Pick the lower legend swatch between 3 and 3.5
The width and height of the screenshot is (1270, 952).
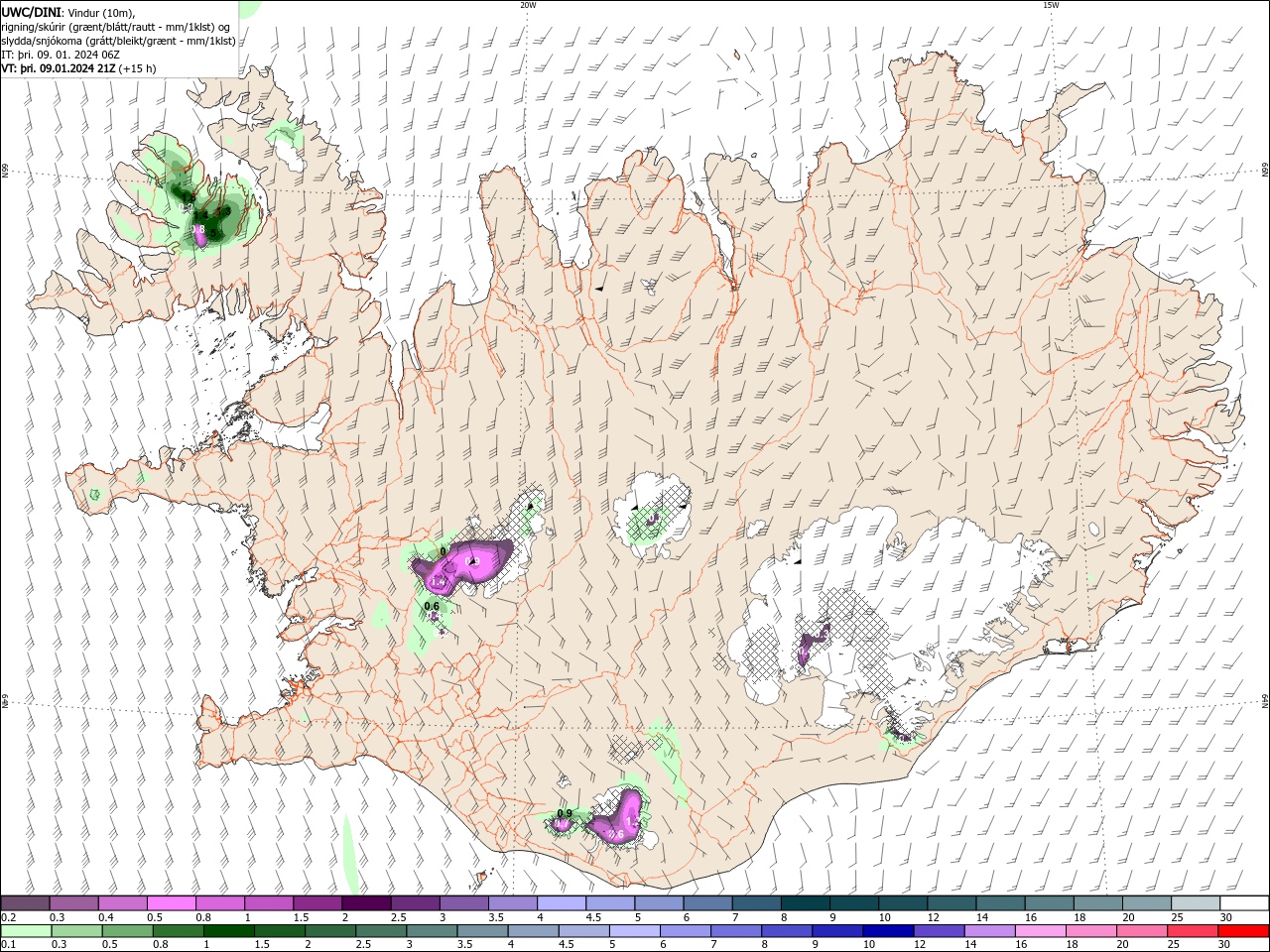[x=431, y=931]
